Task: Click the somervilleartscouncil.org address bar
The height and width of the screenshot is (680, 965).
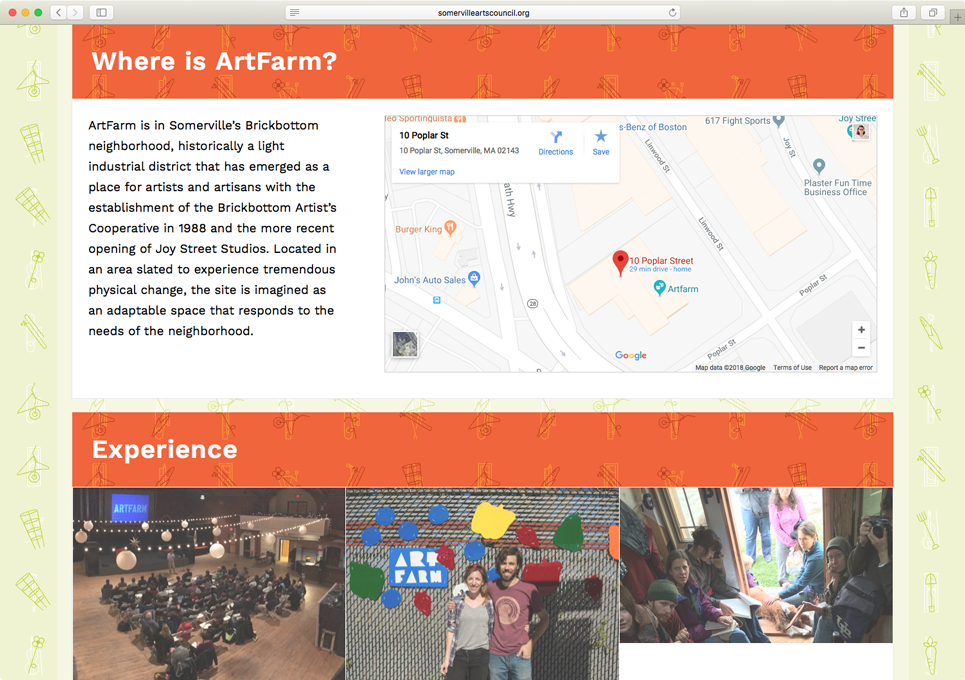Action: 484,12
